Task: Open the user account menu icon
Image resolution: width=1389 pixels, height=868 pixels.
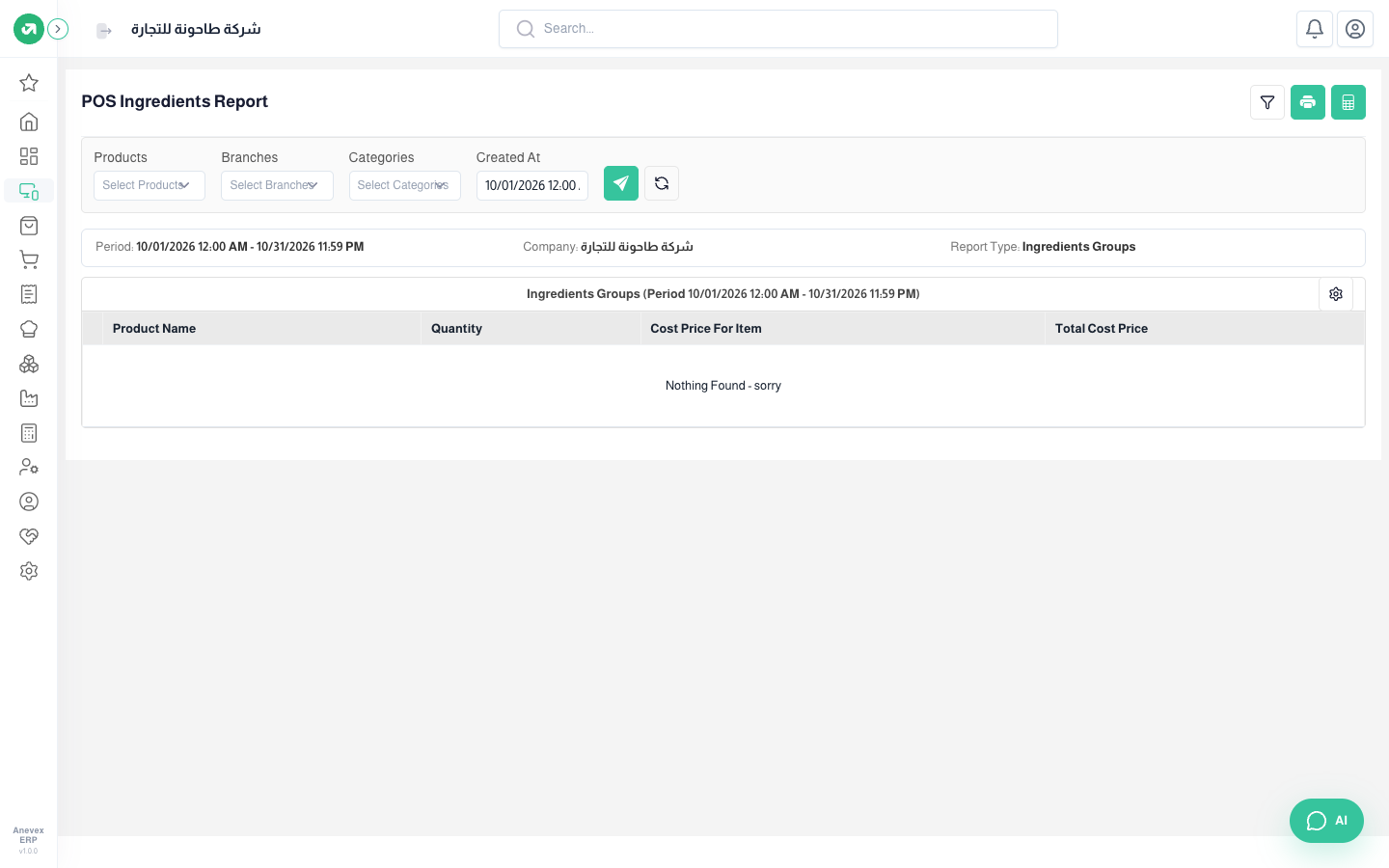Action: [x=1355, y=29]
